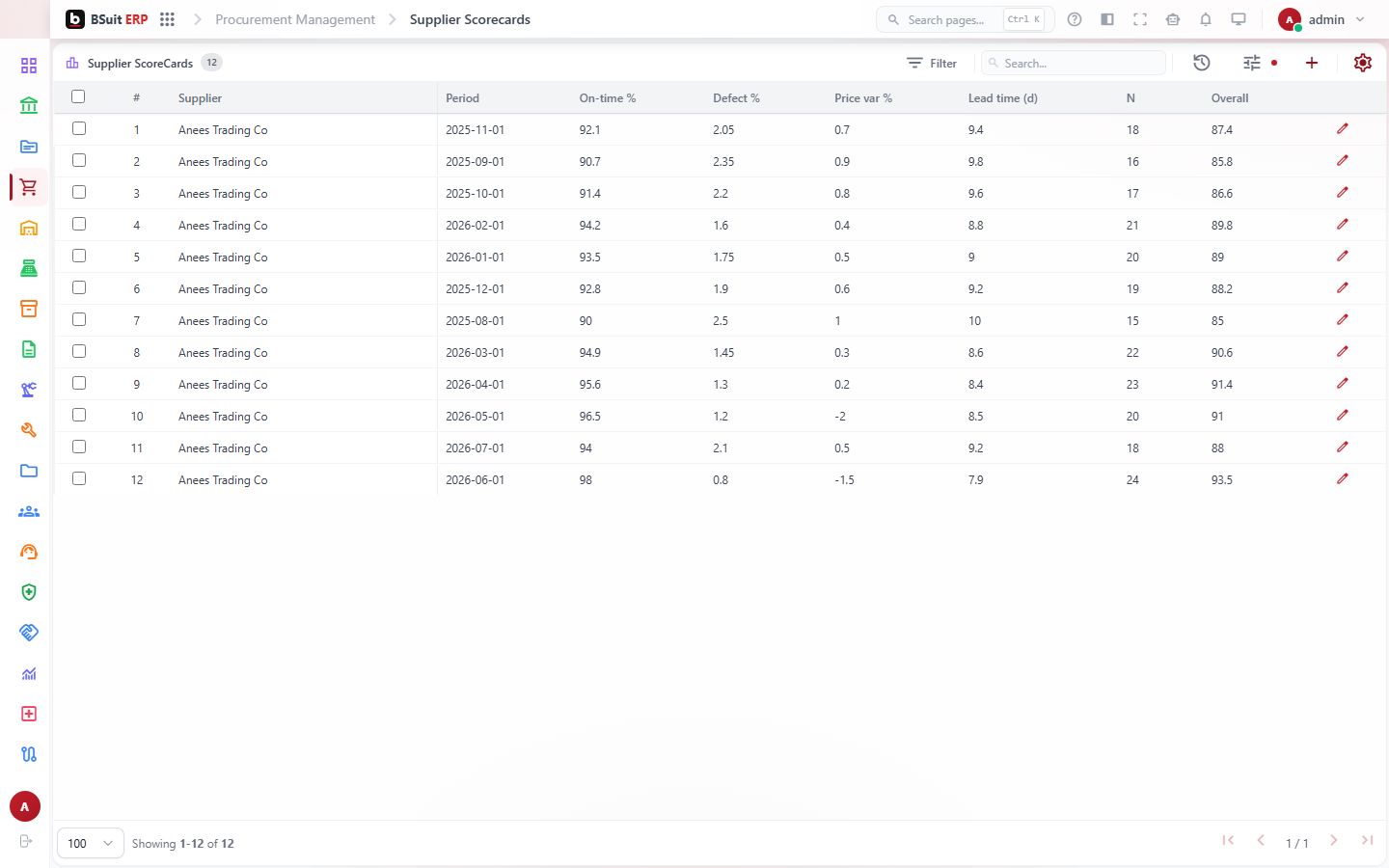Viewport: 1389px width, 868px height.
Task: Open the dashboard grid icon in sidebar
Action: click(29, 66)
